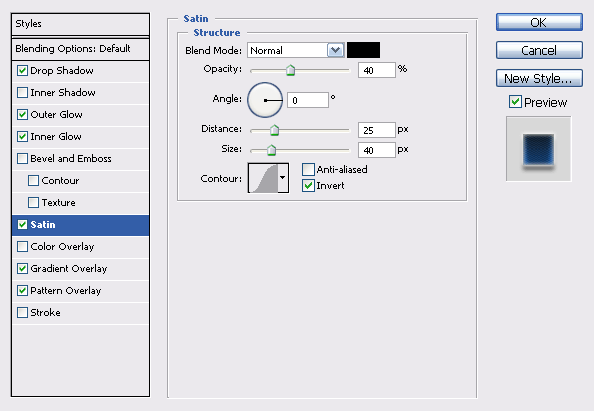This screenshot has height=411, width=594.
Task: Confirm with the OK button
Action: (x=539, y=22)
